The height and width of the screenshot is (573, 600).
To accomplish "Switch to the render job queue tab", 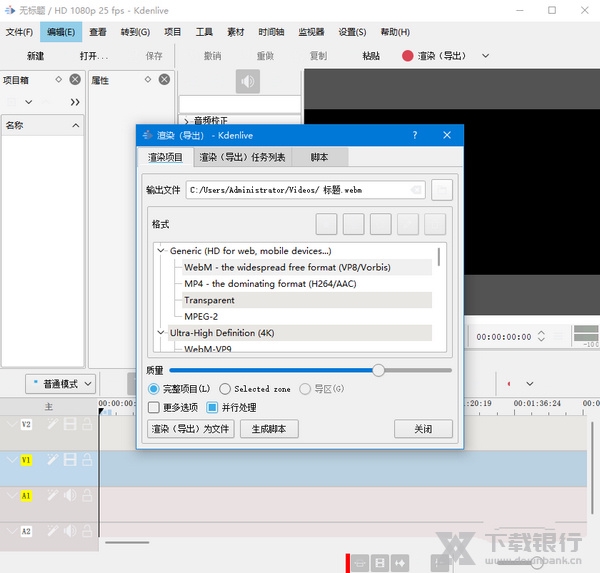I will click(242, 157).
